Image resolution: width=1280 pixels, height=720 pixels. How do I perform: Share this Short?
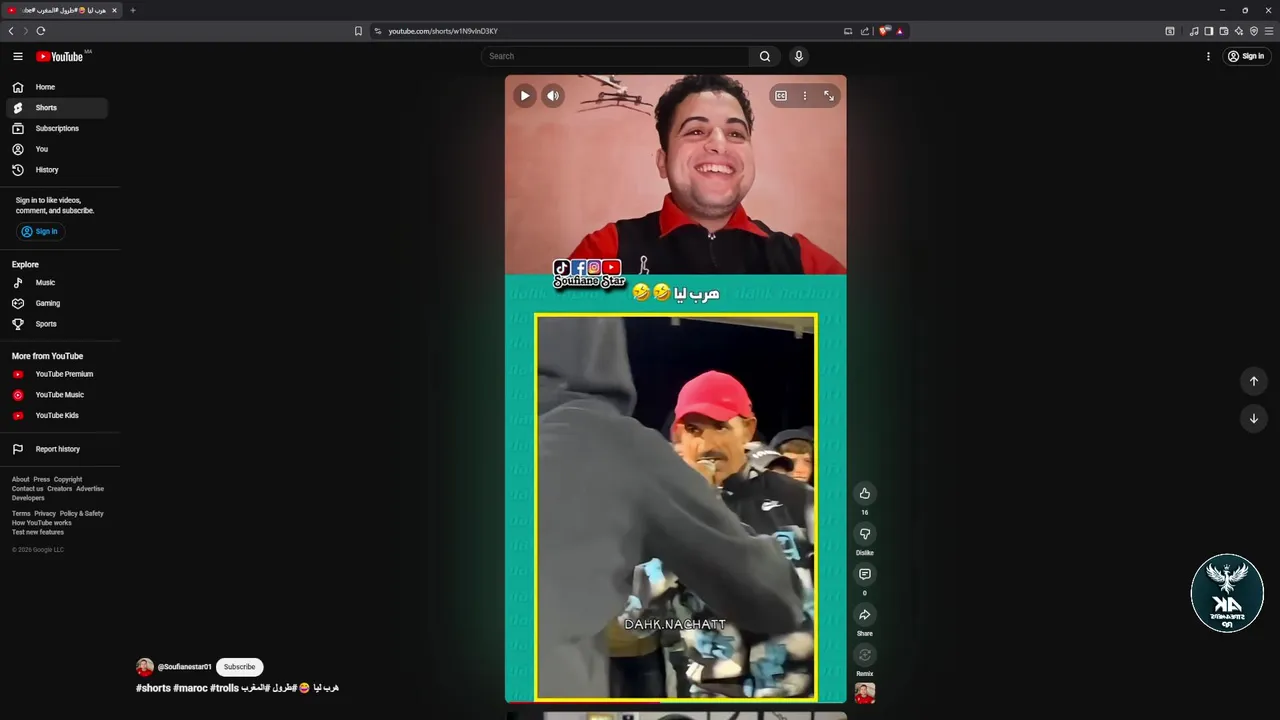coord(865,615)
